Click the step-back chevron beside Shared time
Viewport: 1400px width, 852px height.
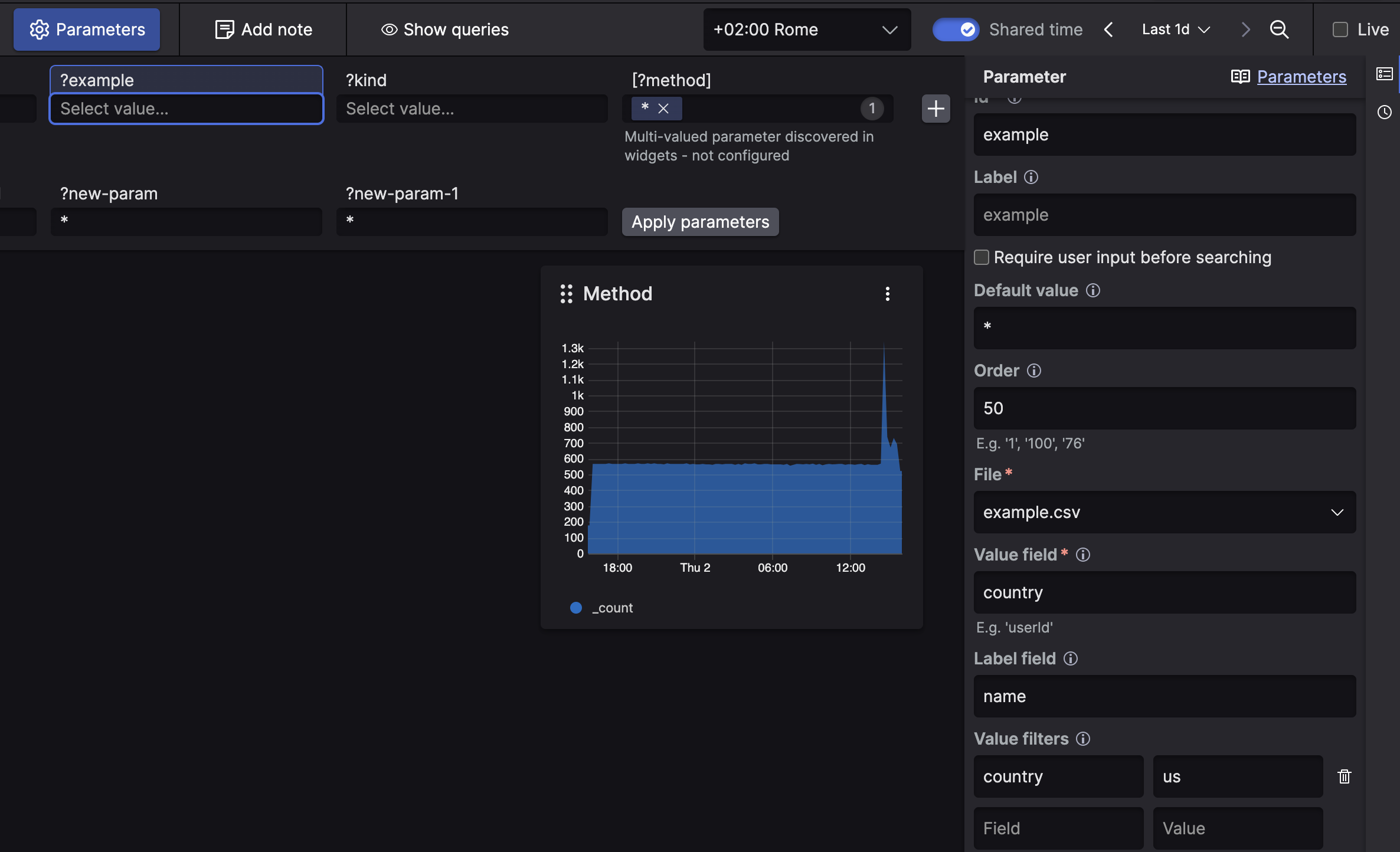pyautogui.click(x=1108, y=29)
